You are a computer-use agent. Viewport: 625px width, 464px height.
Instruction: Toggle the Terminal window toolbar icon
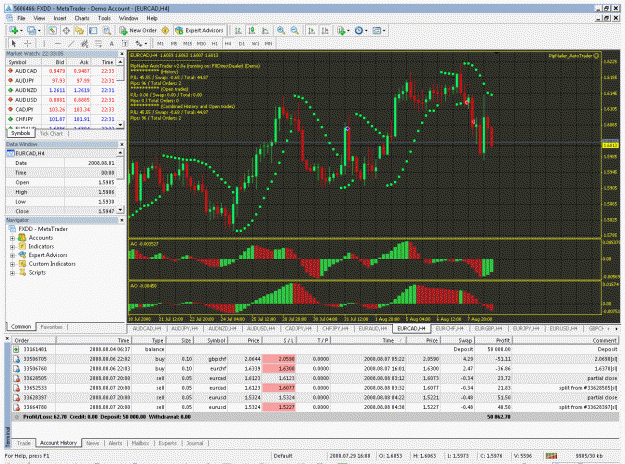pos(93,30)
